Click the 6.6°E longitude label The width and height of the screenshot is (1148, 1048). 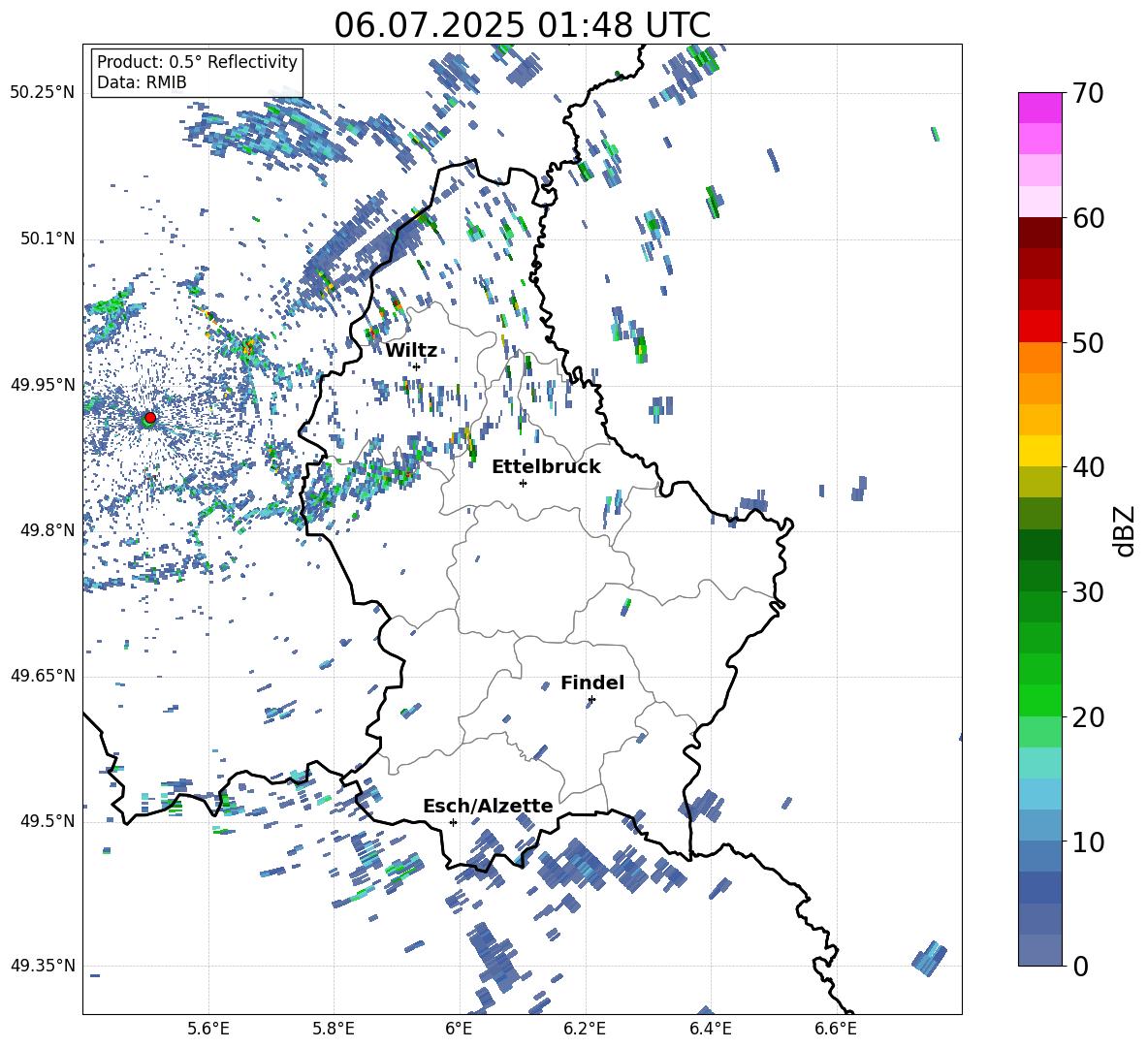(836, 1029)
